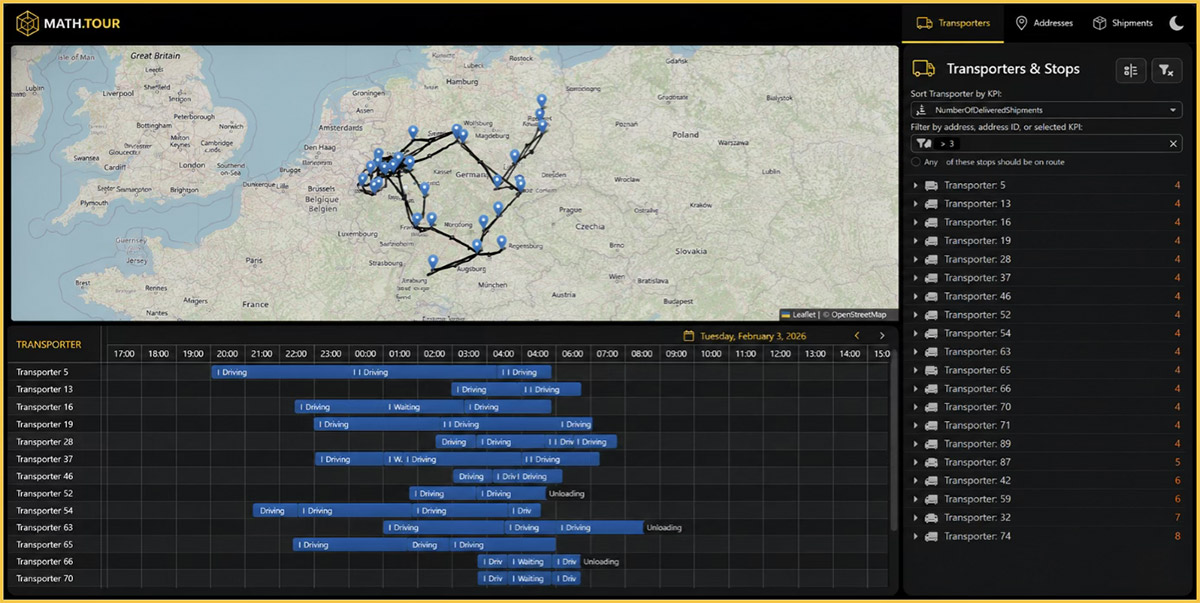Click the truck icon of Transporter: 87
Image resolution: width=1200 pixels, height=603 pixels.
point(931,462)
